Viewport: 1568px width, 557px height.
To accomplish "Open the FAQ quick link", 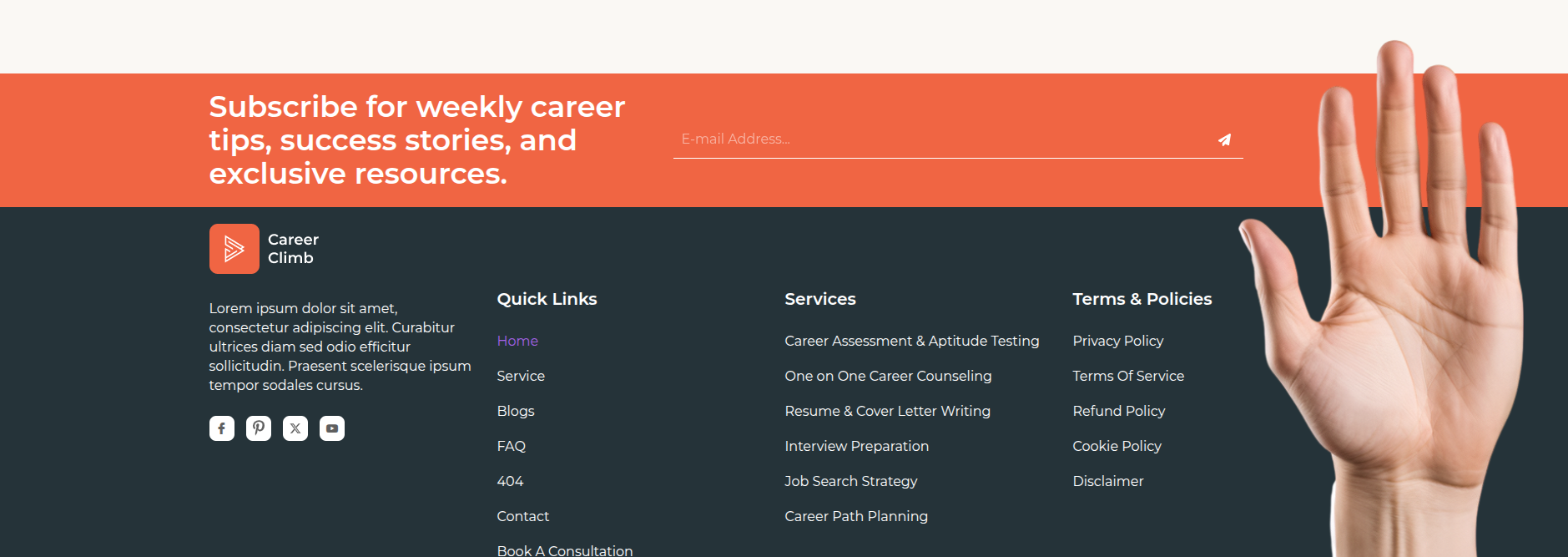I will pos(512,446).
